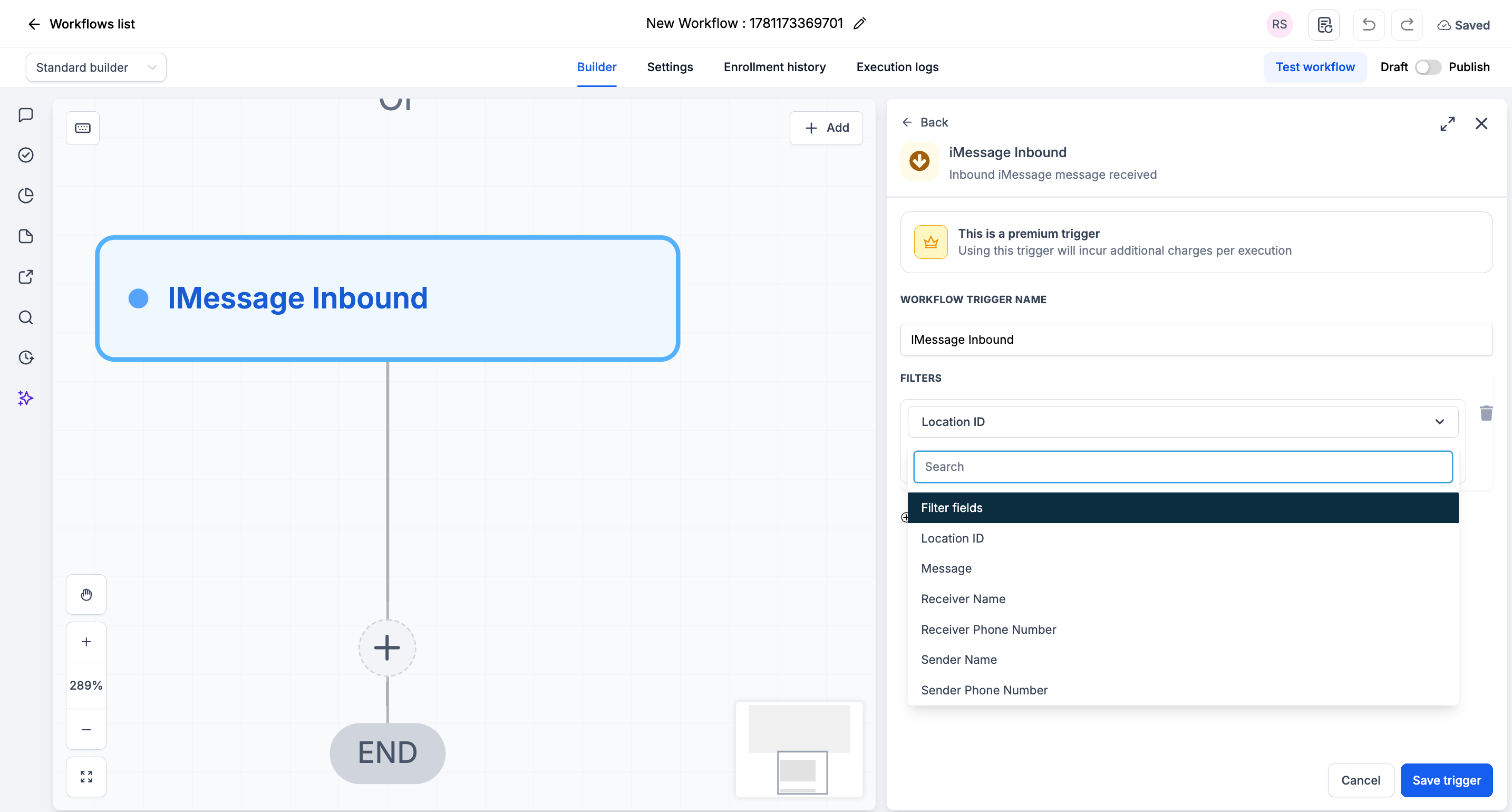Click 289% zoom level indicator
Image resolution: width=1512 pixels, height=812 pixels.
pos(86,685)
